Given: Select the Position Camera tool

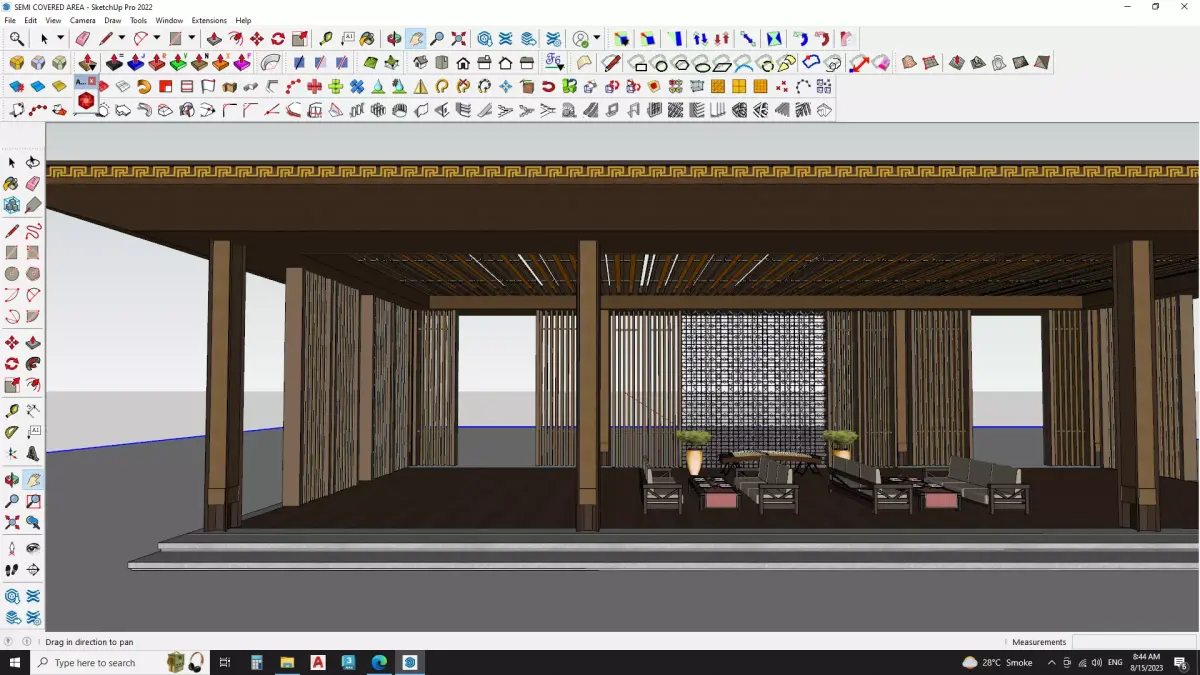Looking at the screenshot, I should 12,548.
